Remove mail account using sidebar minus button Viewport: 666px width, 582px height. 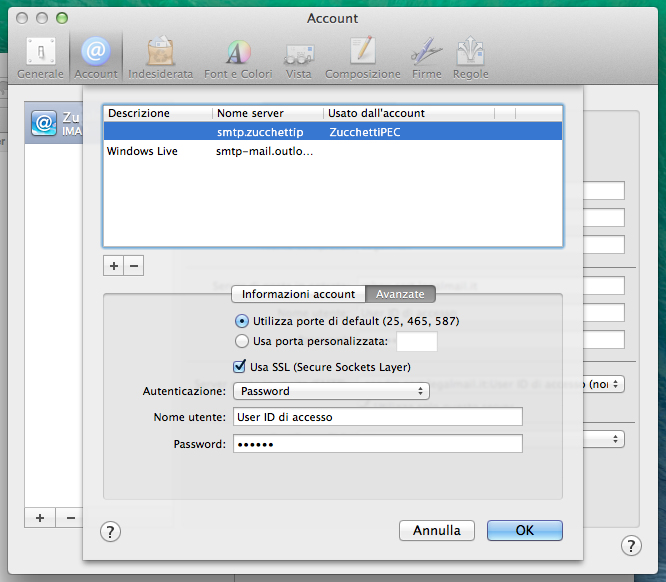click(x=70, y=518)
